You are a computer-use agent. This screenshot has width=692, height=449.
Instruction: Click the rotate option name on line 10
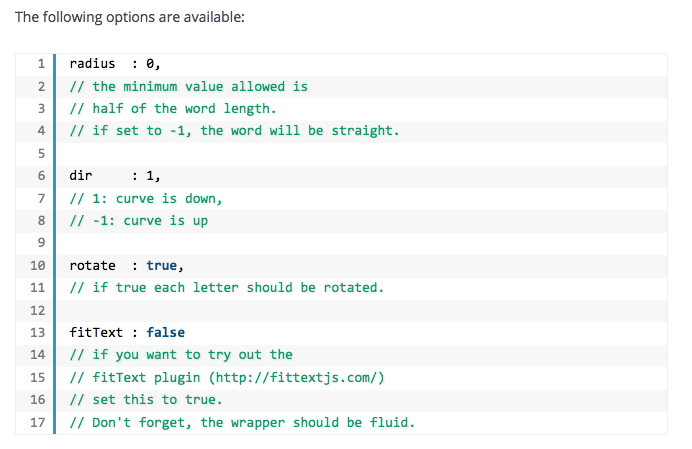pyautogui.click(x=92, y=265)
